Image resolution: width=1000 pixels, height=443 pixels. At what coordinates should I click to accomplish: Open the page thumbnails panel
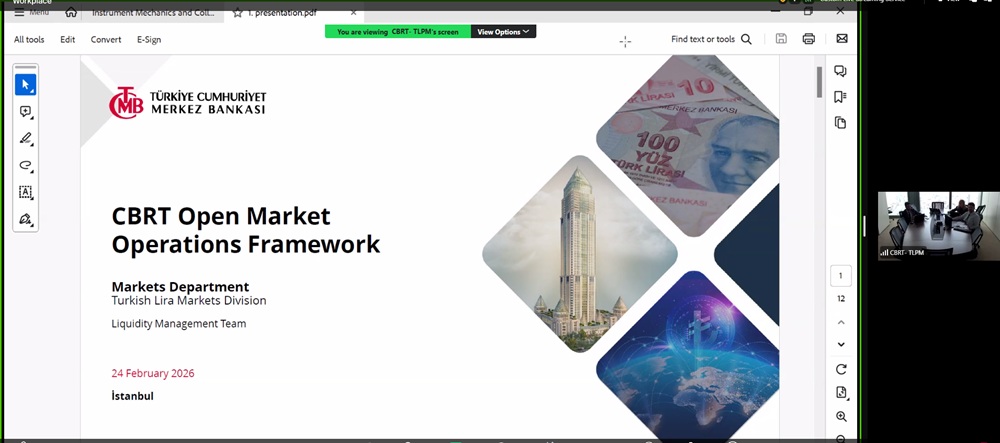pyautogui.click(x=840, y=123)
